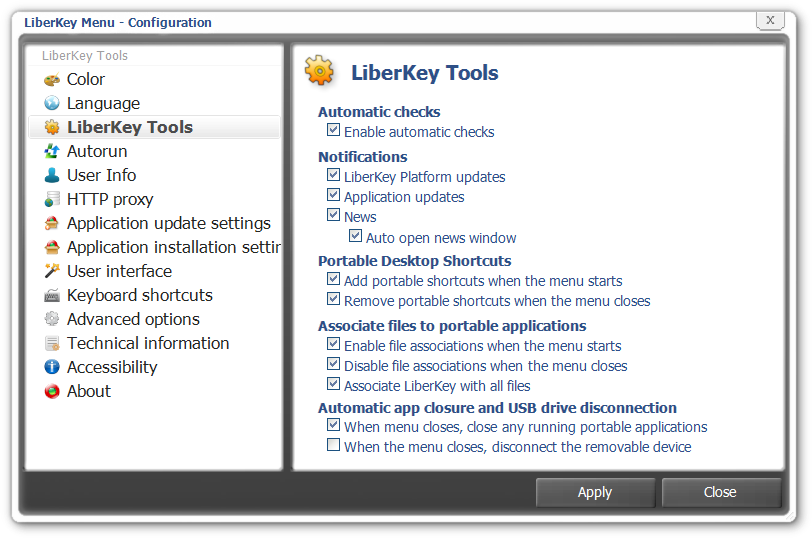Open Application update settings section
The image size is (812, 538).
click(x=168, y=224)
